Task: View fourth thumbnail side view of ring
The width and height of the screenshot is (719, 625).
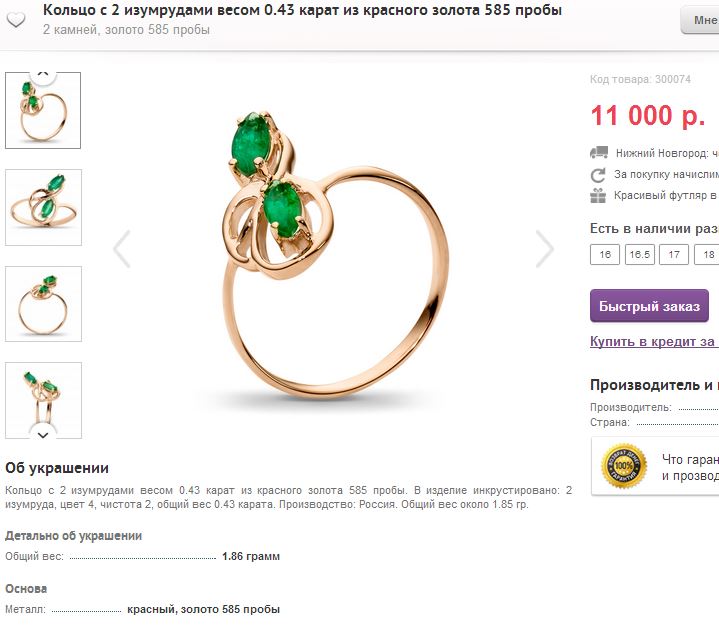Action: click(43, 400)
